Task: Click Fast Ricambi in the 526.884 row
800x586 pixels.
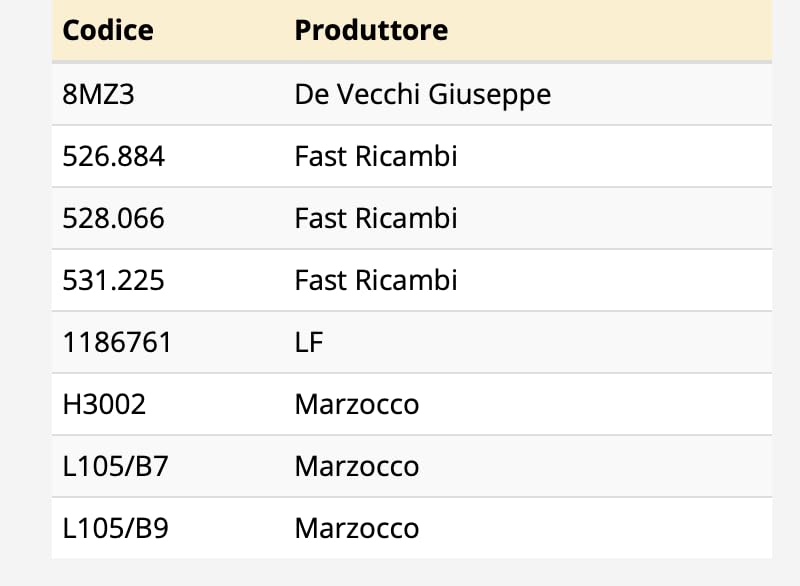Action: 376,156
